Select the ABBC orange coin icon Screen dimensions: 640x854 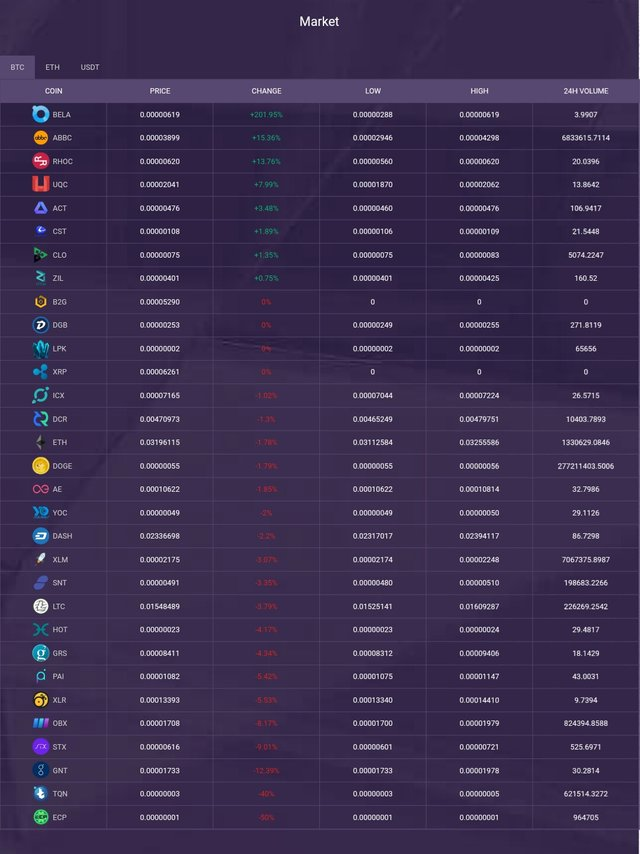click(41, 138)
